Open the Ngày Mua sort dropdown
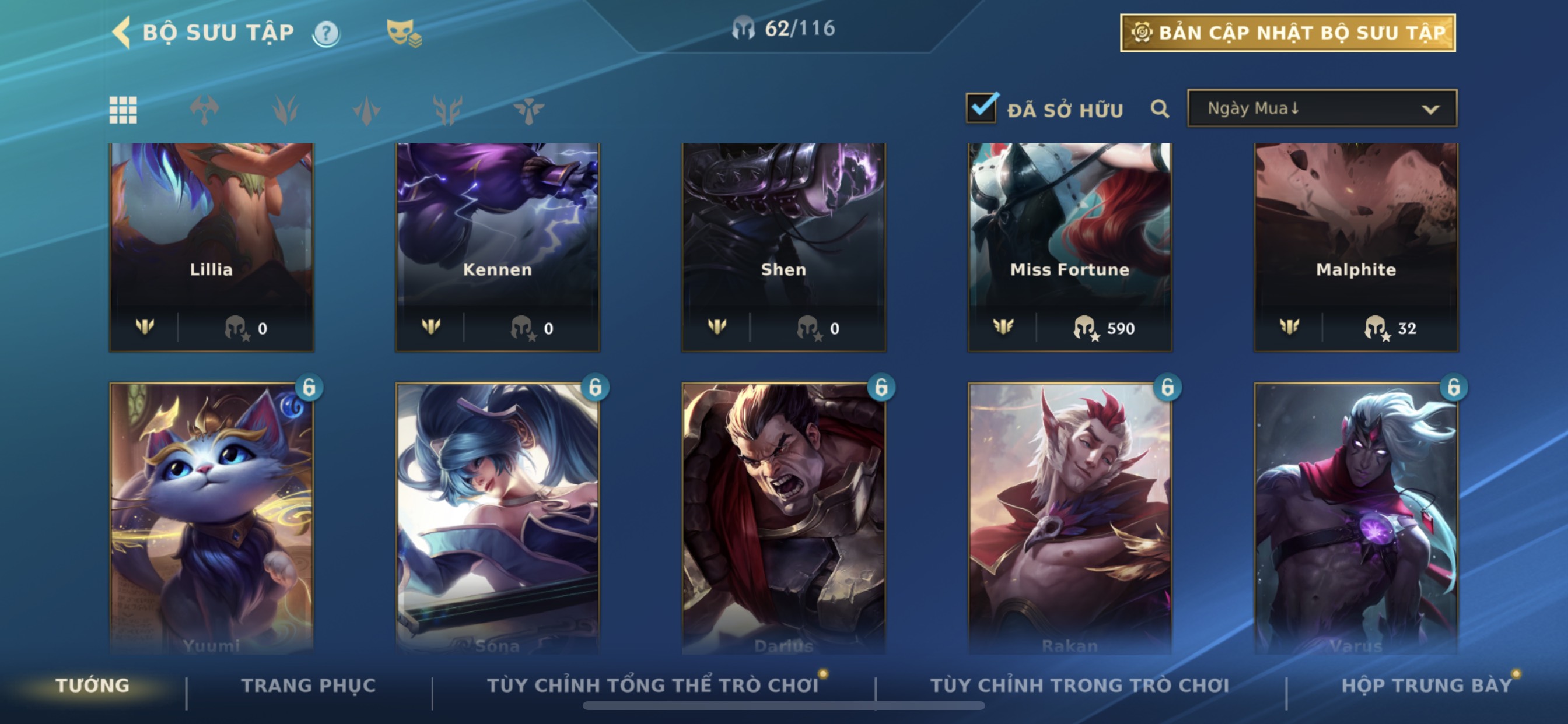This screenshot has height=724, width=1568. point(1322,108)
